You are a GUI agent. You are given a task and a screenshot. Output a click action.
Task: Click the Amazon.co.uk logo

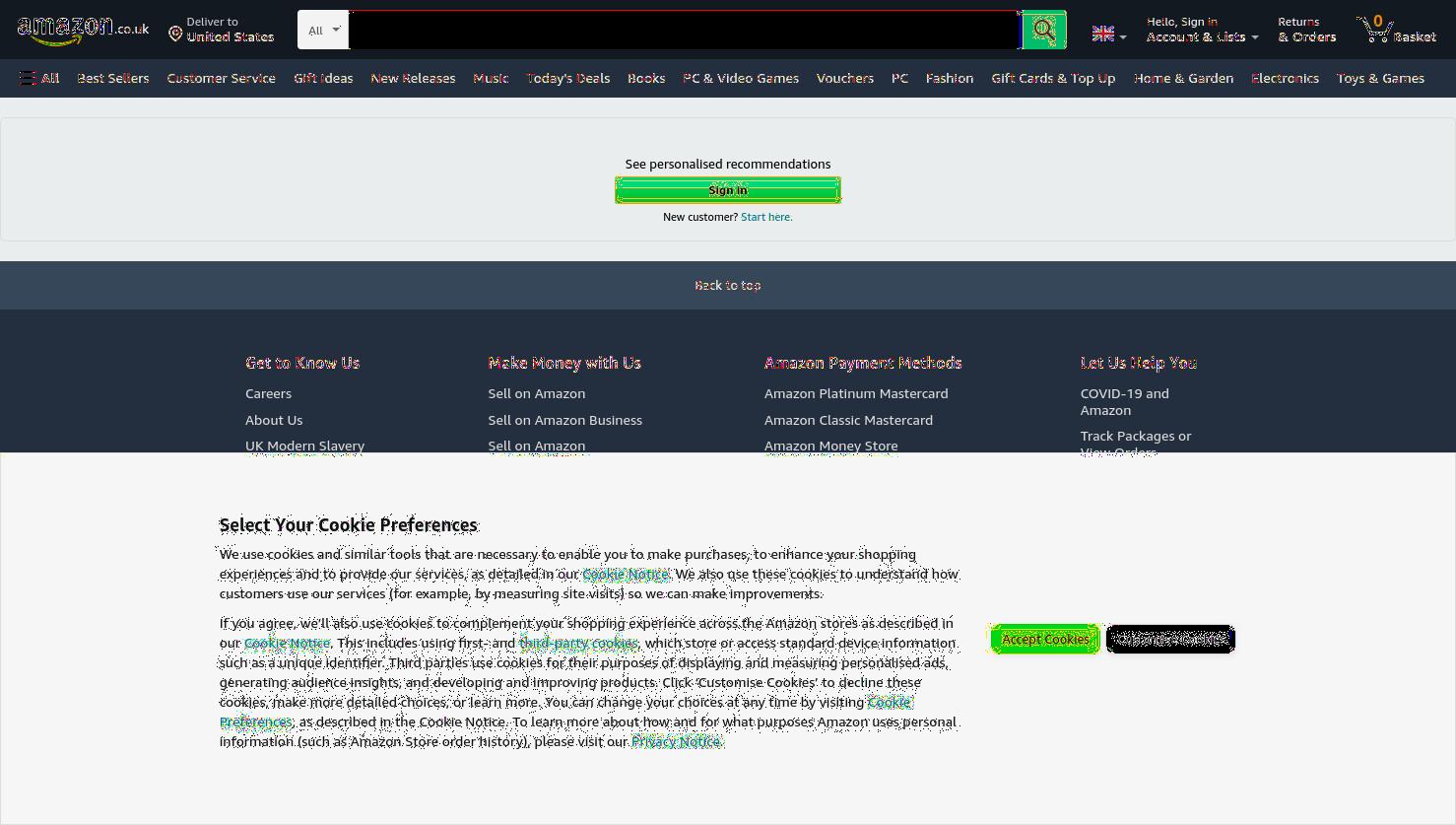coord(83,30)
